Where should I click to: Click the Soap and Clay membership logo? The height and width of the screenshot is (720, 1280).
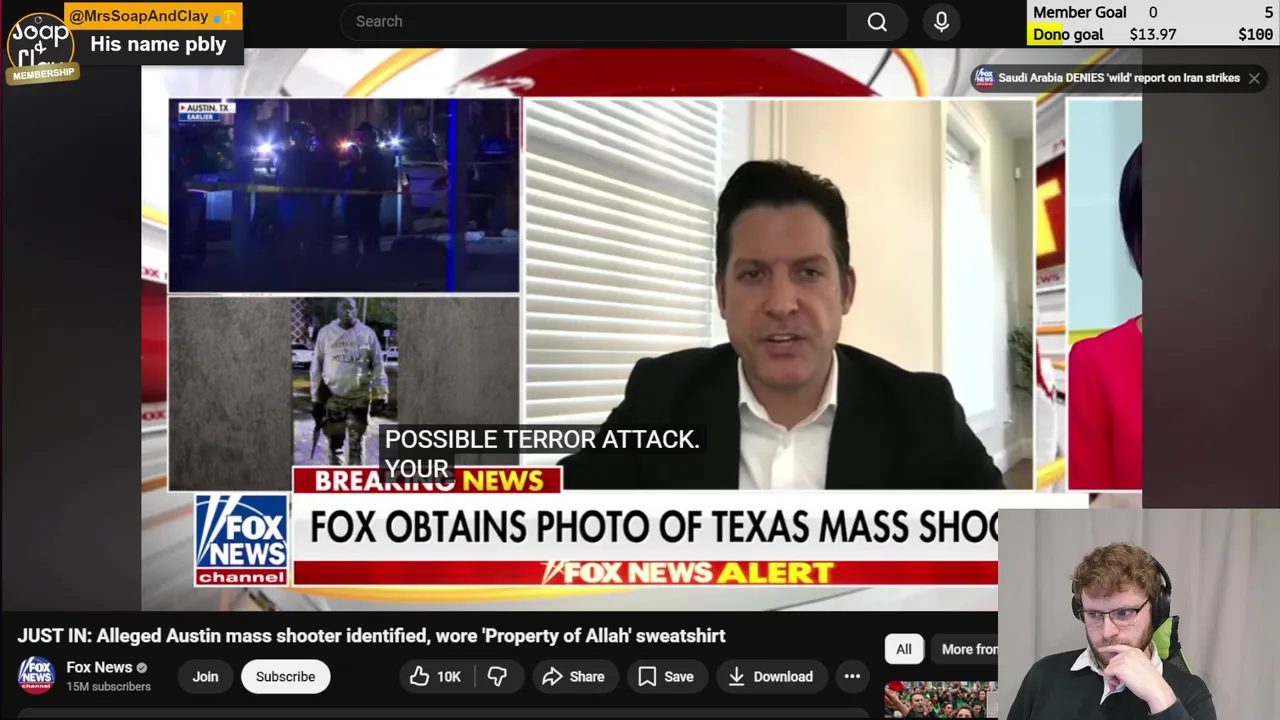click(41, 47)
